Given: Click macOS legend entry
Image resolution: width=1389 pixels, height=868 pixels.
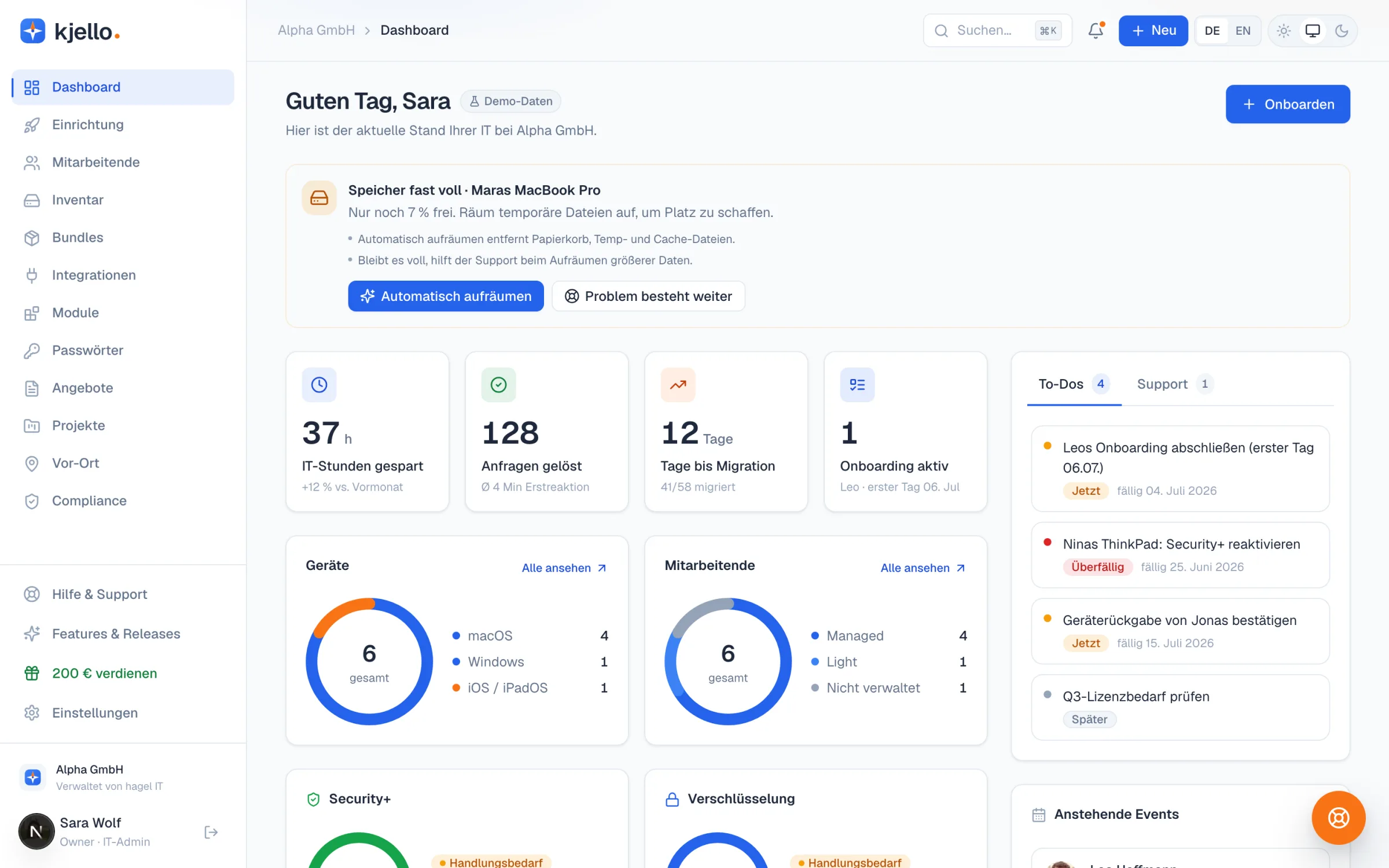Looking at the screenshot, I should [x=530, y=636].
